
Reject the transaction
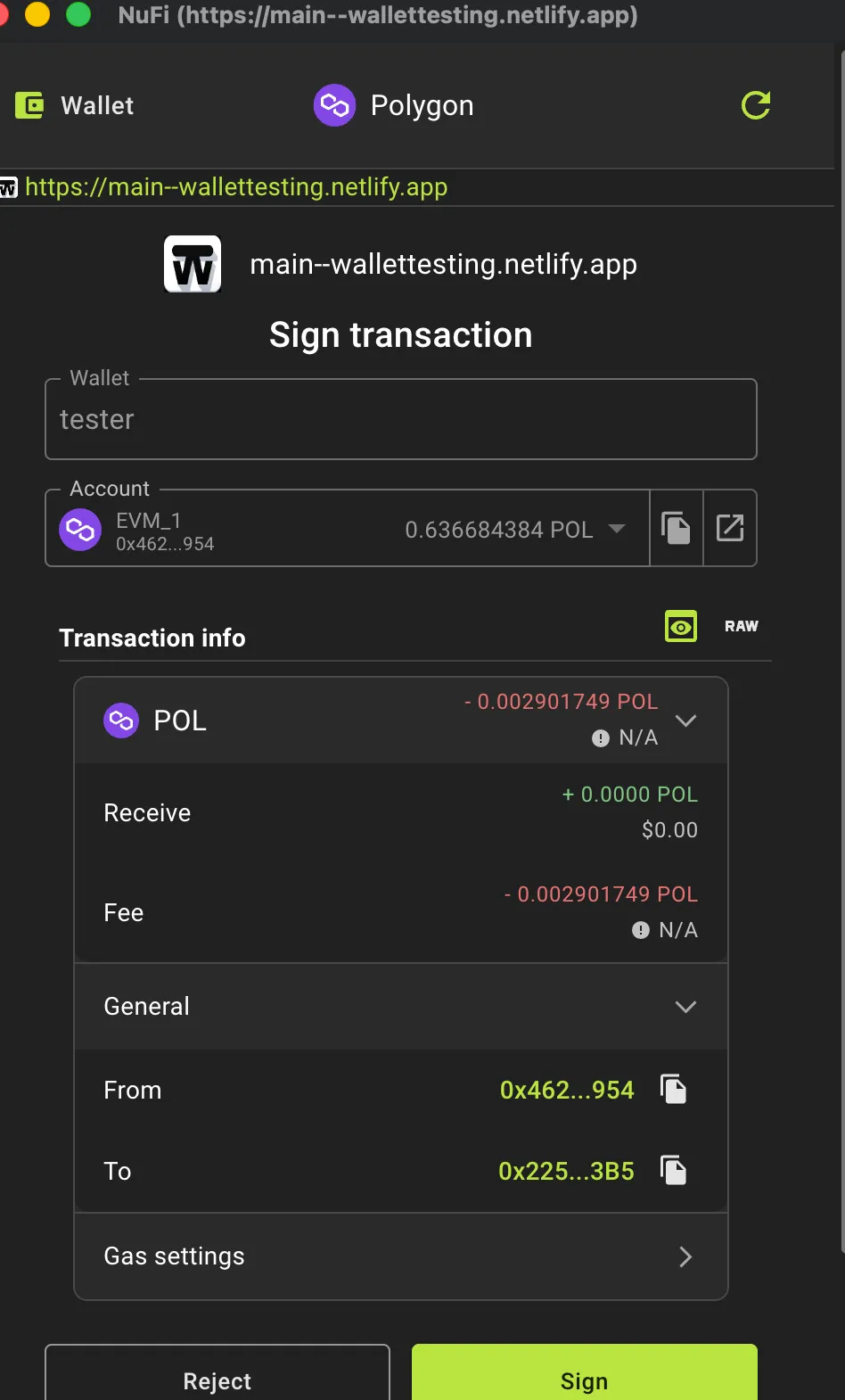(217, 1380)
